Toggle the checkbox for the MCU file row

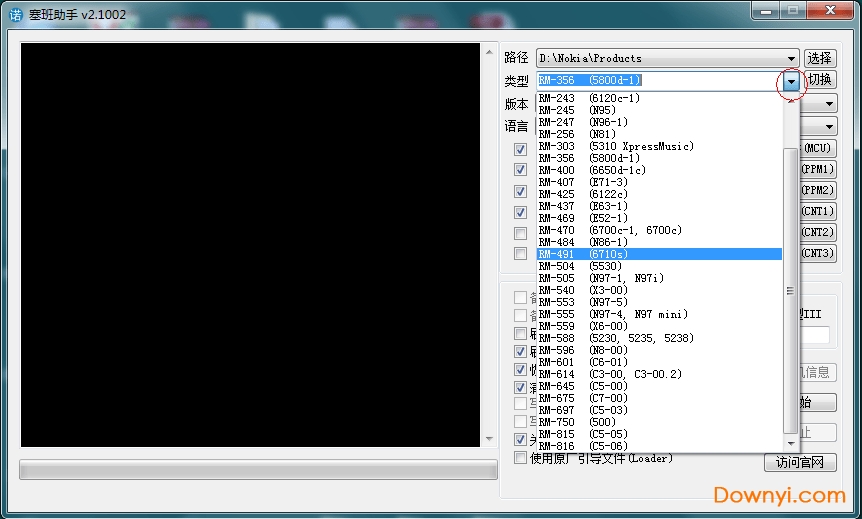520,149
